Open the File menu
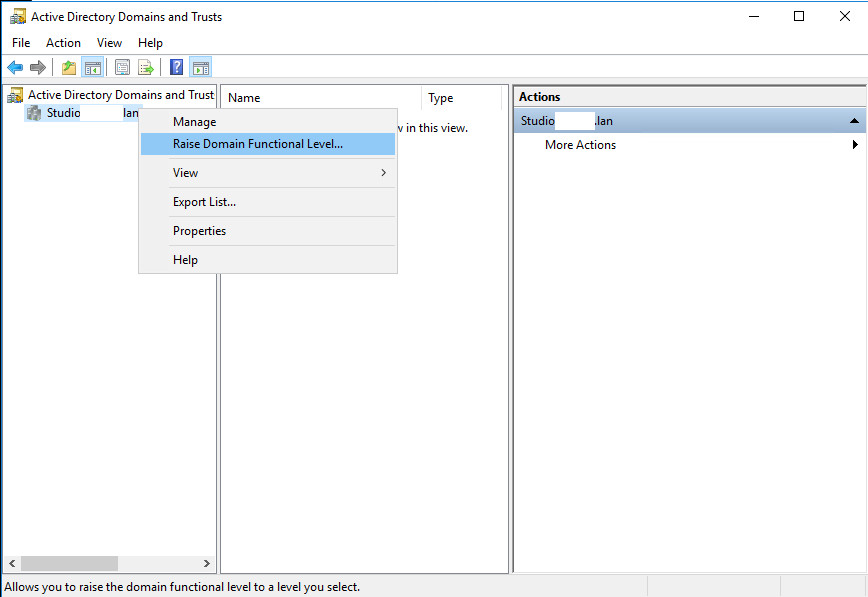Image resolution: width=868 pixels, height=597 pixels. (x=21, y=43)
